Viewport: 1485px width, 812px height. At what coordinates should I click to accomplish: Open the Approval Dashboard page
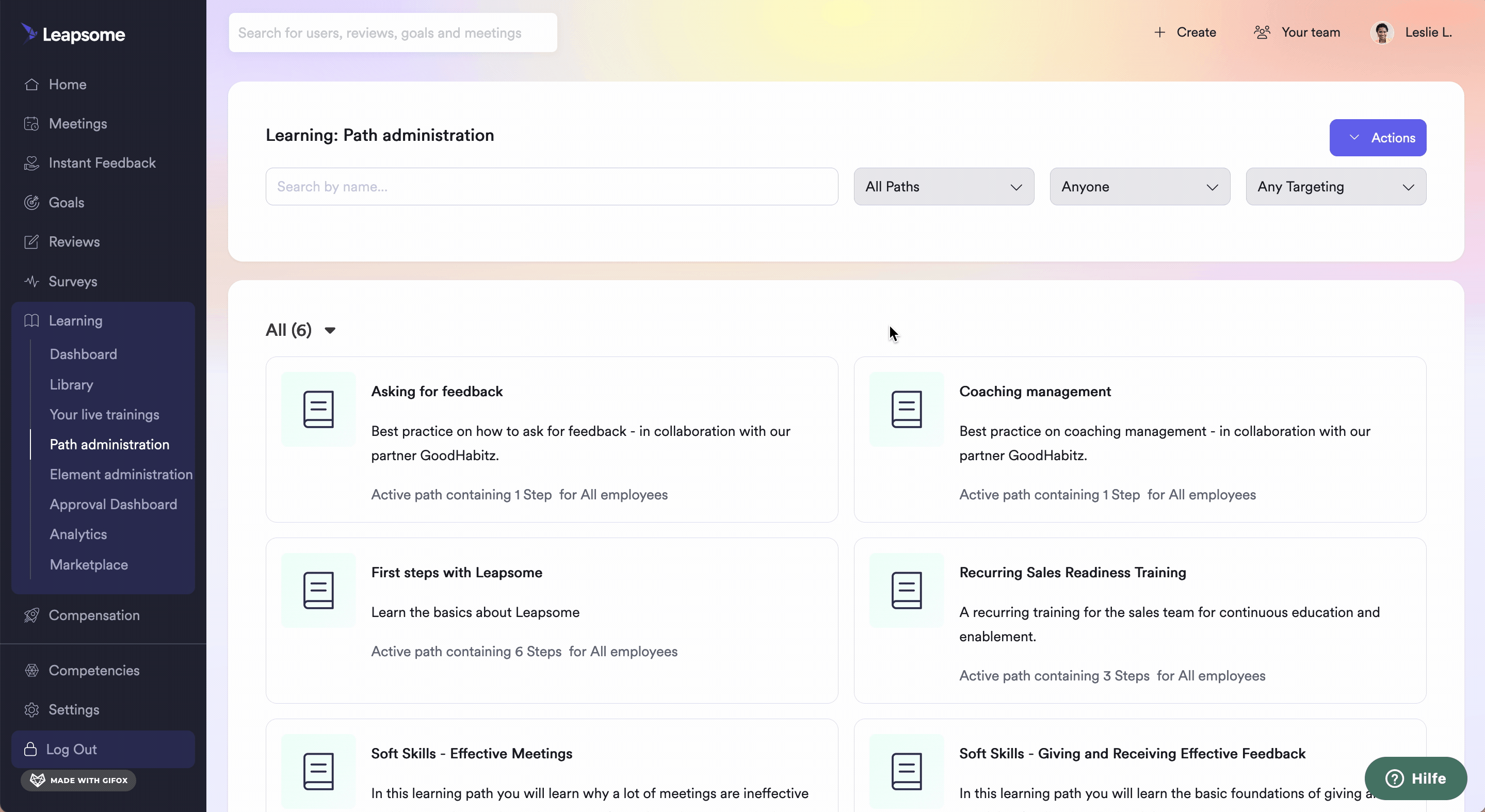[x=113, y=504]
